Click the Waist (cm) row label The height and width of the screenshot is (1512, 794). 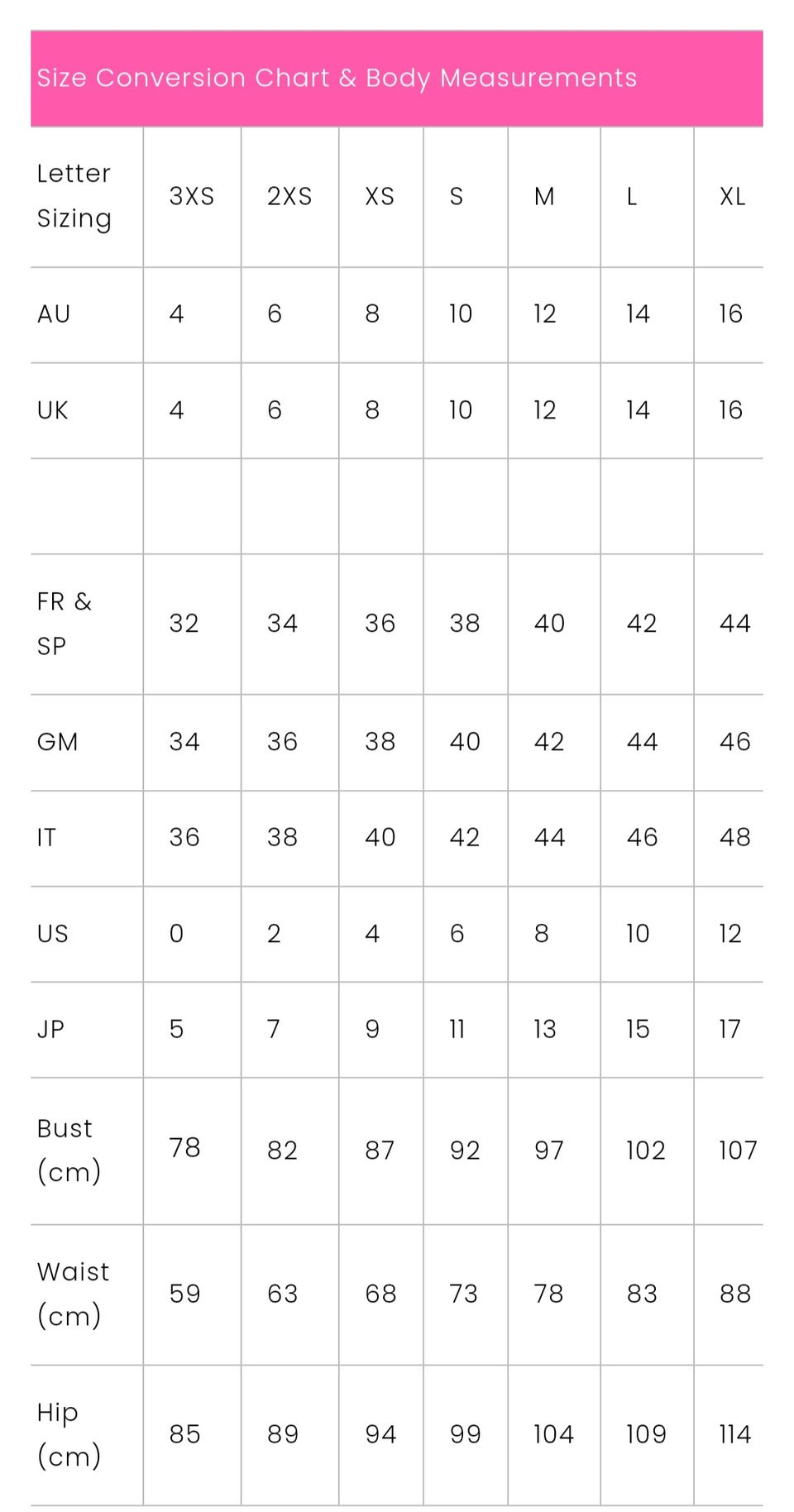pyautogui.click(x=73, y=1294)
